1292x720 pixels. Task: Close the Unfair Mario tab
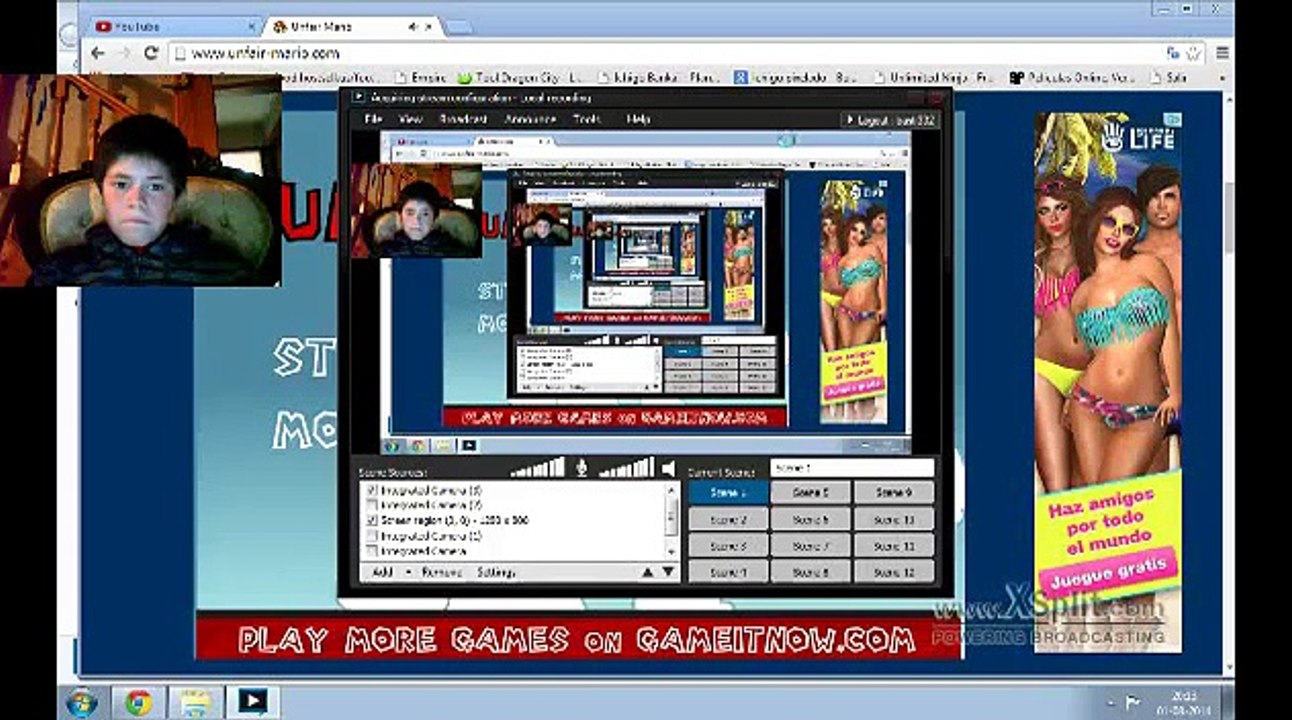coord(427,27)
